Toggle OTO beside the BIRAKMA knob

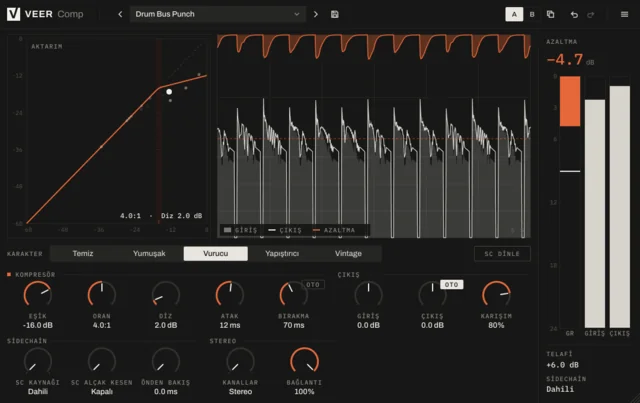pos(313,285)
